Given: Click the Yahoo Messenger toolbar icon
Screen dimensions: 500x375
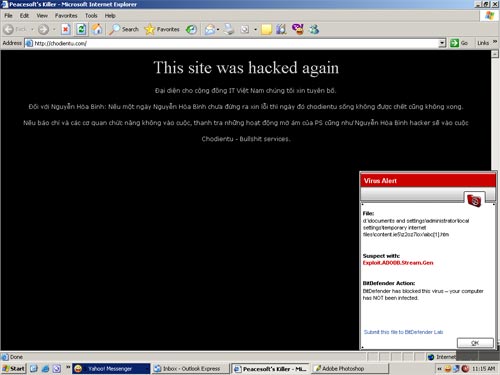Looking at the screenshot, I should (x=298, y=30).
